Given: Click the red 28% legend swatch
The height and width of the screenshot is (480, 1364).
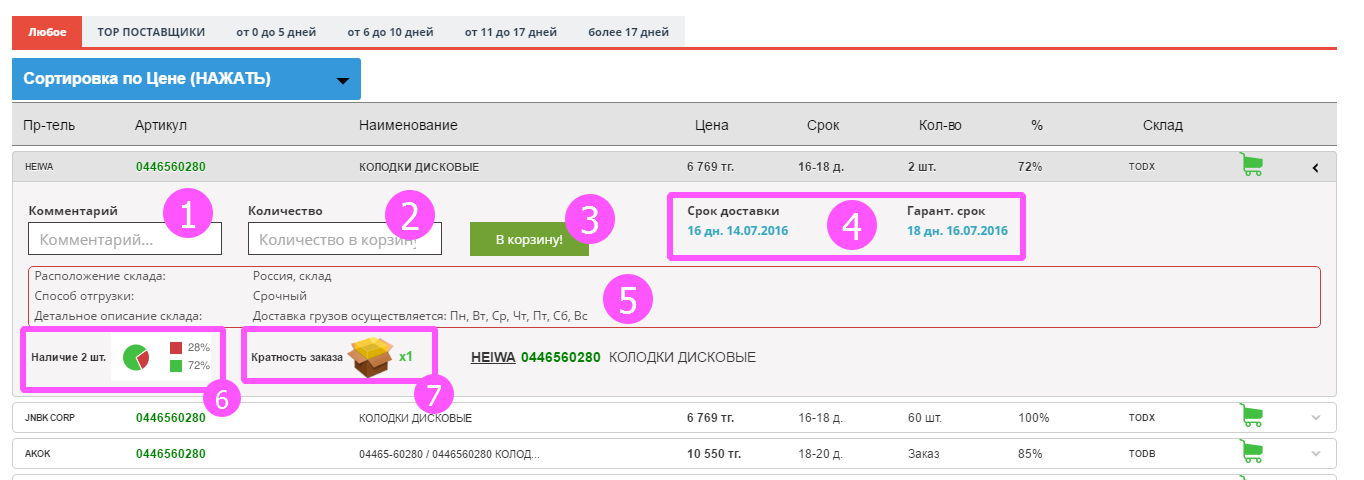Looking at the screenshot, I should (x=176, y=348).
